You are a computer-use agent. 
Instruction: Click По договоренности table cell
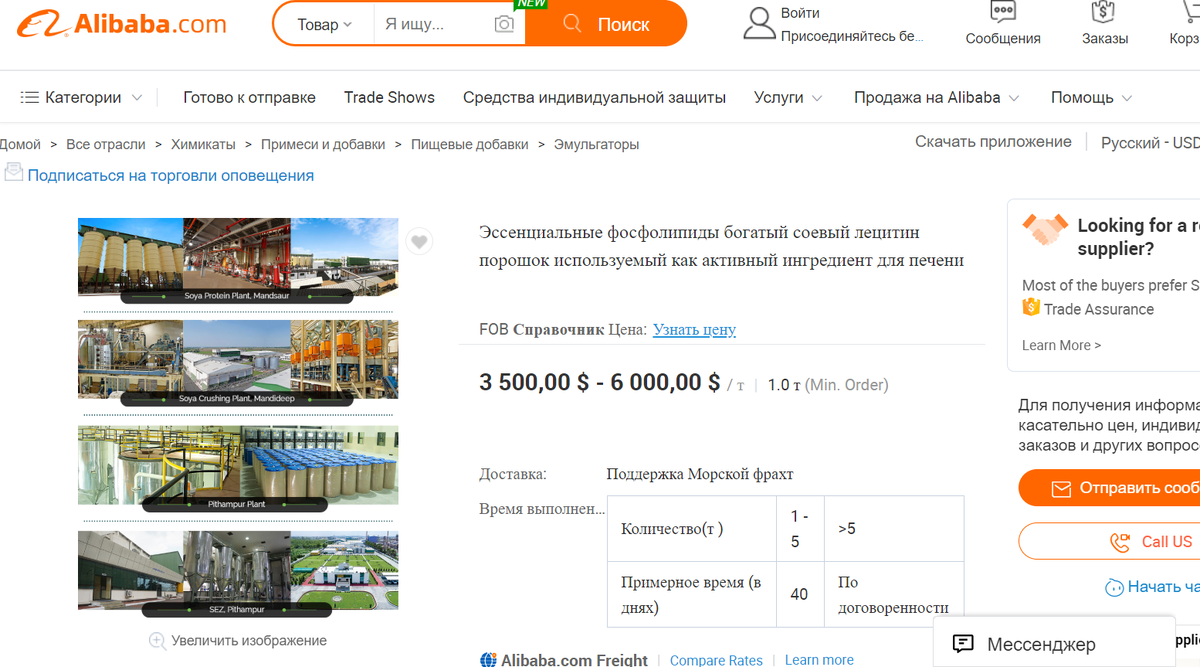tap(894, 595)
